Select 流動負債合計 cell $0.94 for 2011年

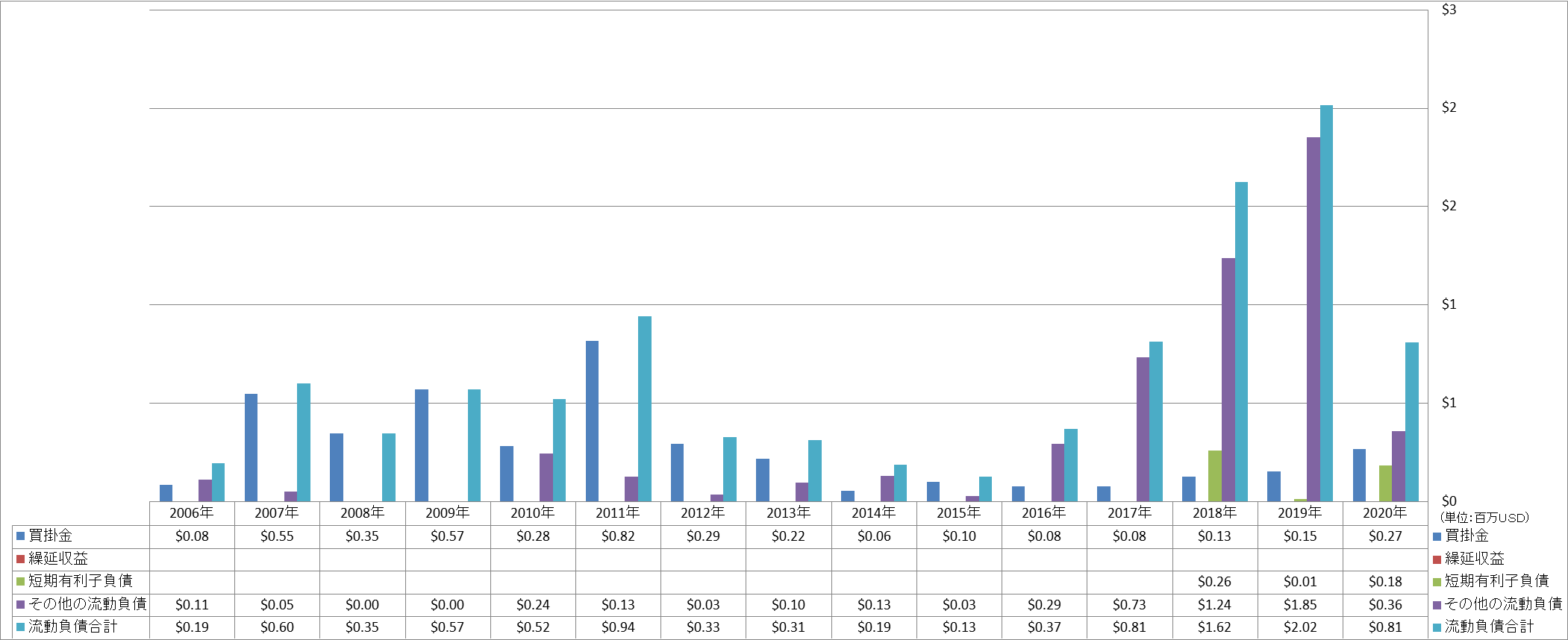(x=618, y=627)
